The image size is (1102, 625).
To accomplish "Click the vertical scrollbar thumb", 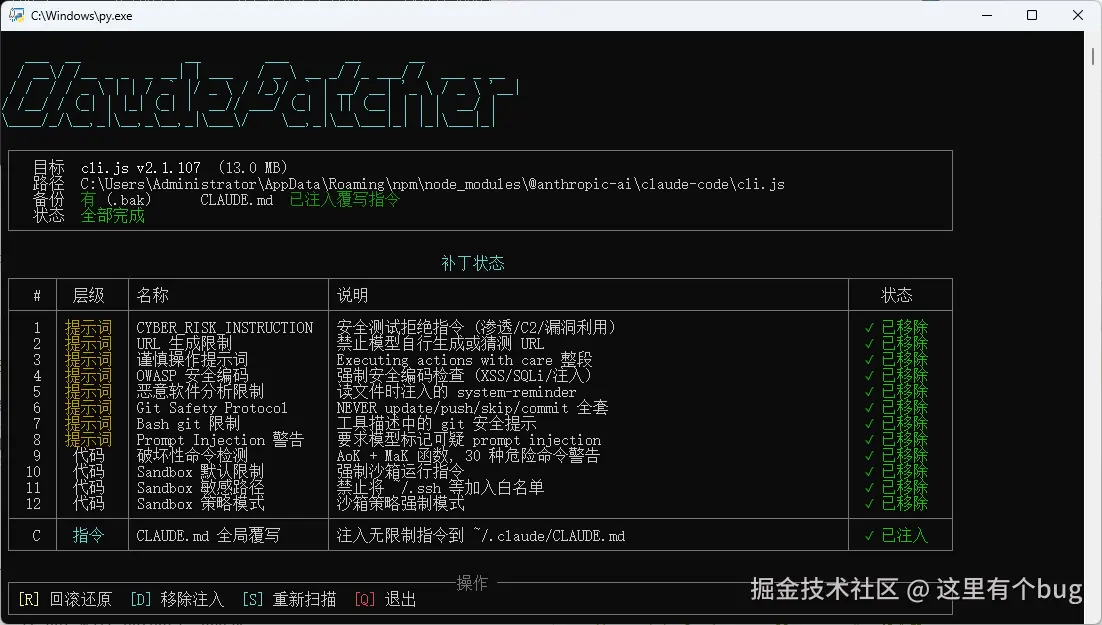I will pos(1093,56).
